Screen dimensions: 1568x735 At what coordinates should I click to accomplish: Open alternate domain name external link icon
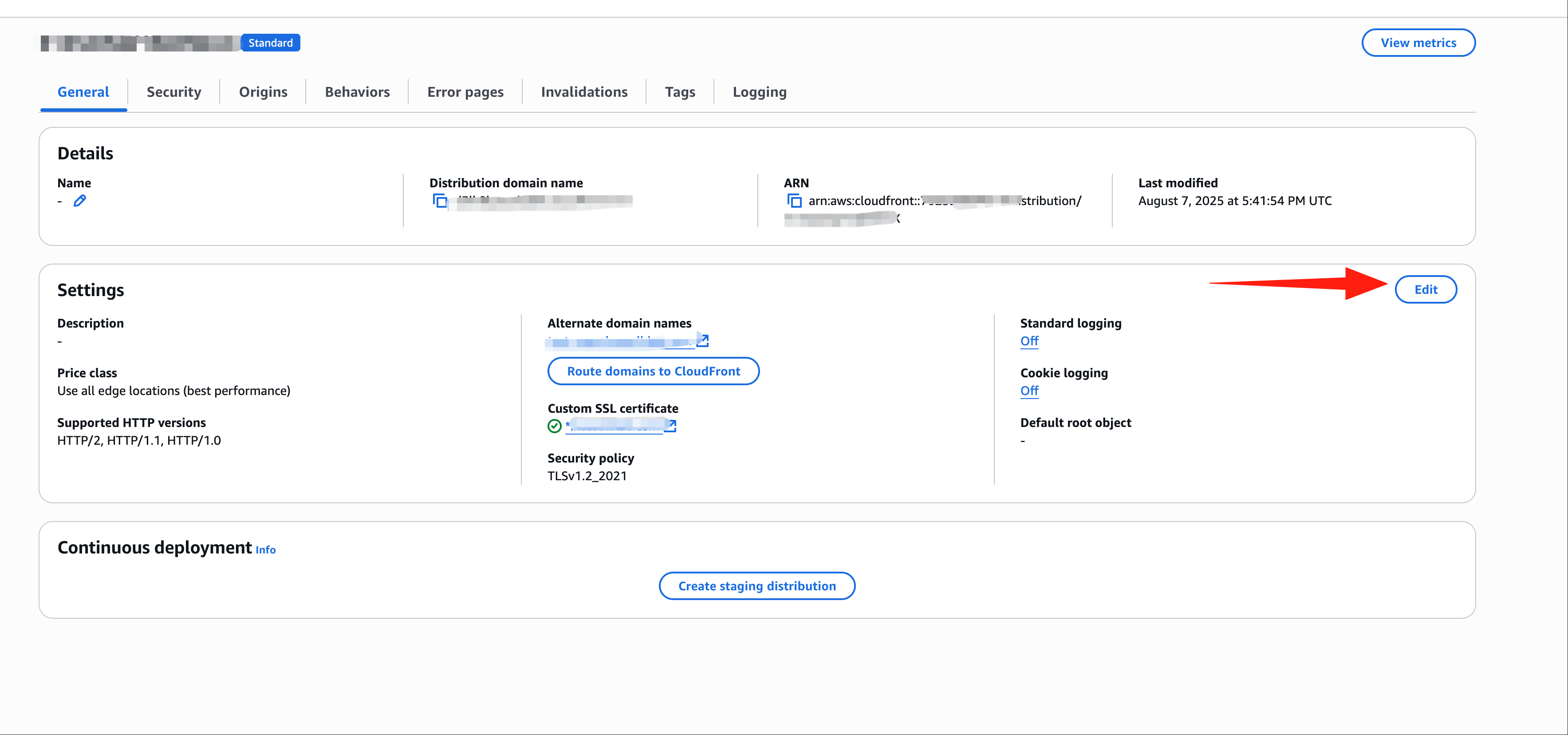702,340
